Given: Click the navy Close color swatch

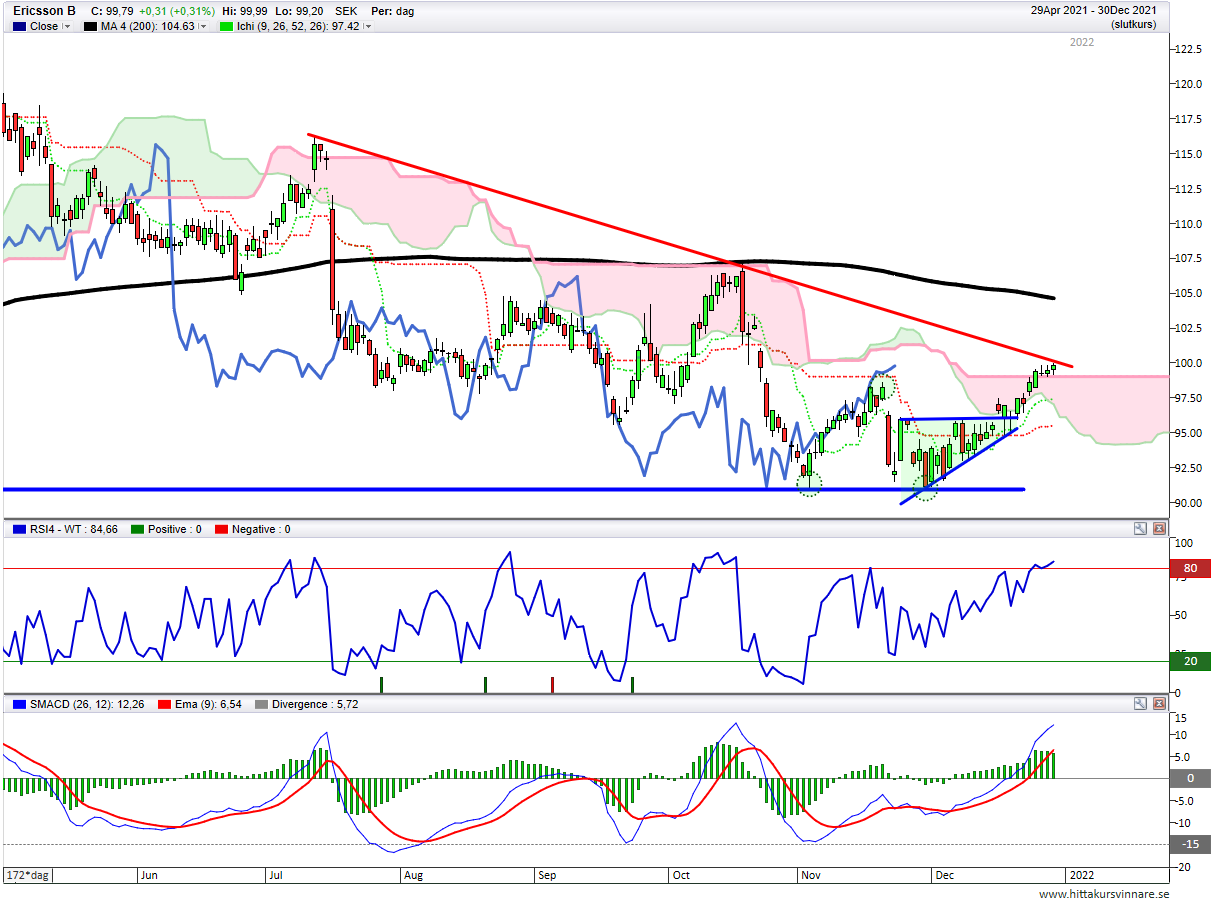Looking at the screenshot, I should pos(17,27).
